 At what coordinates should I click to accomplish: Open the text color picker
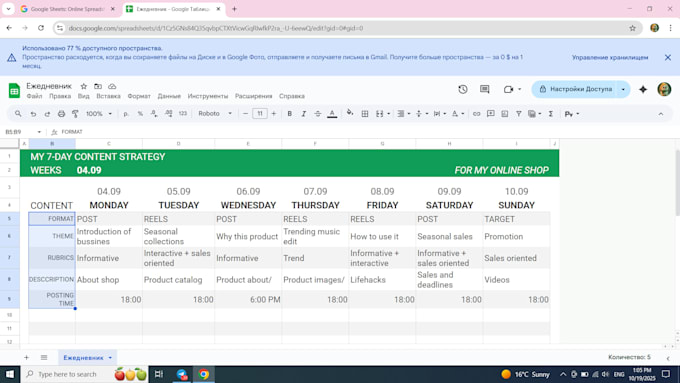(x=332, y=114)
